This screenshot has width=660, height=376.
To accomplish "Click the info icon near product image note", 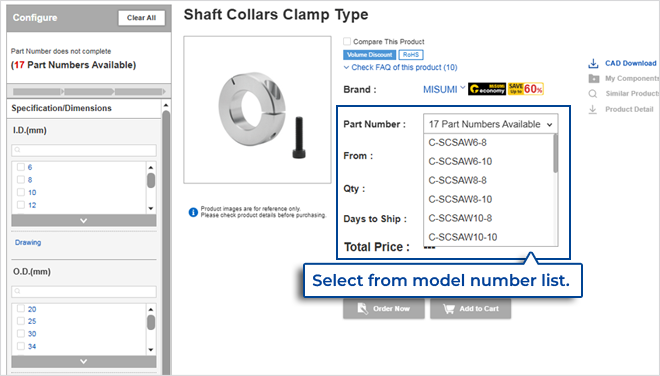I will [193, 212].
